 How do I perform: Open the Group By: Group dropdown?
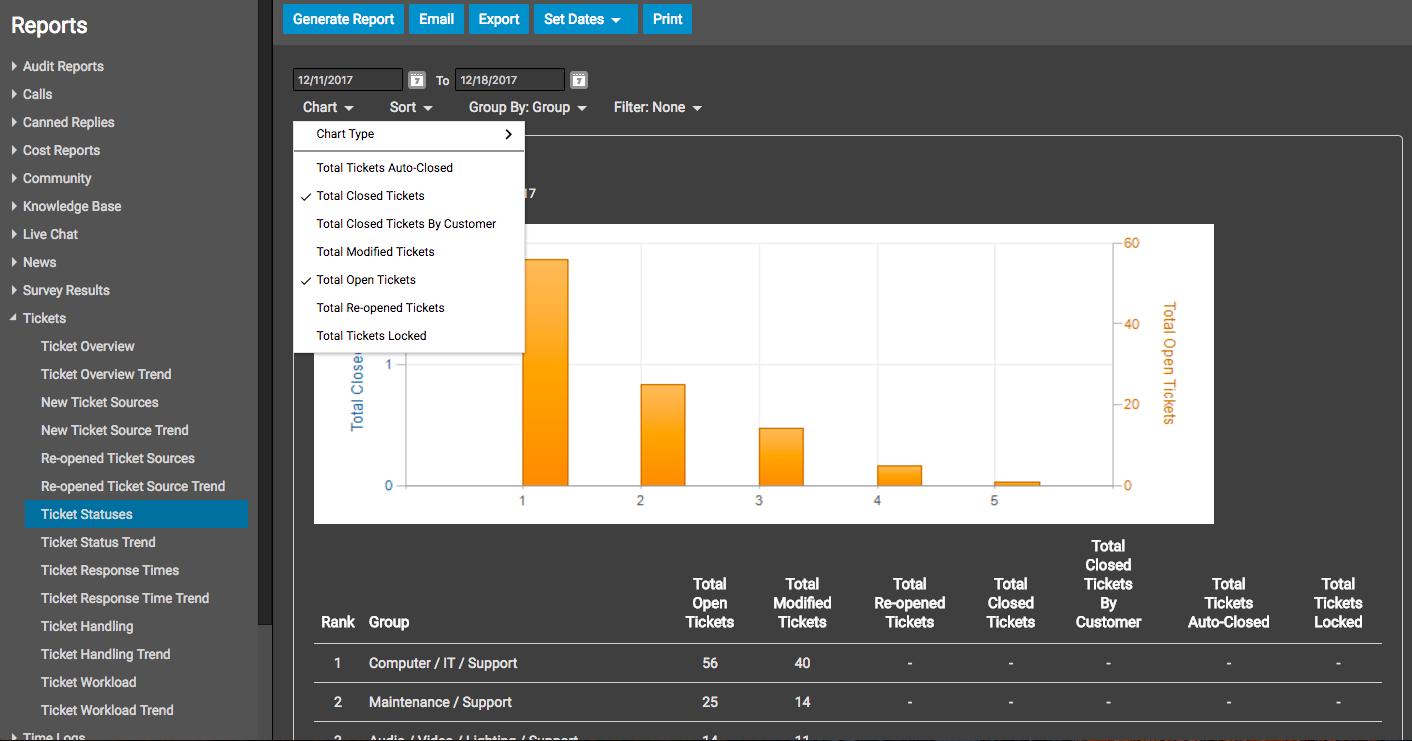pos(527,107)
